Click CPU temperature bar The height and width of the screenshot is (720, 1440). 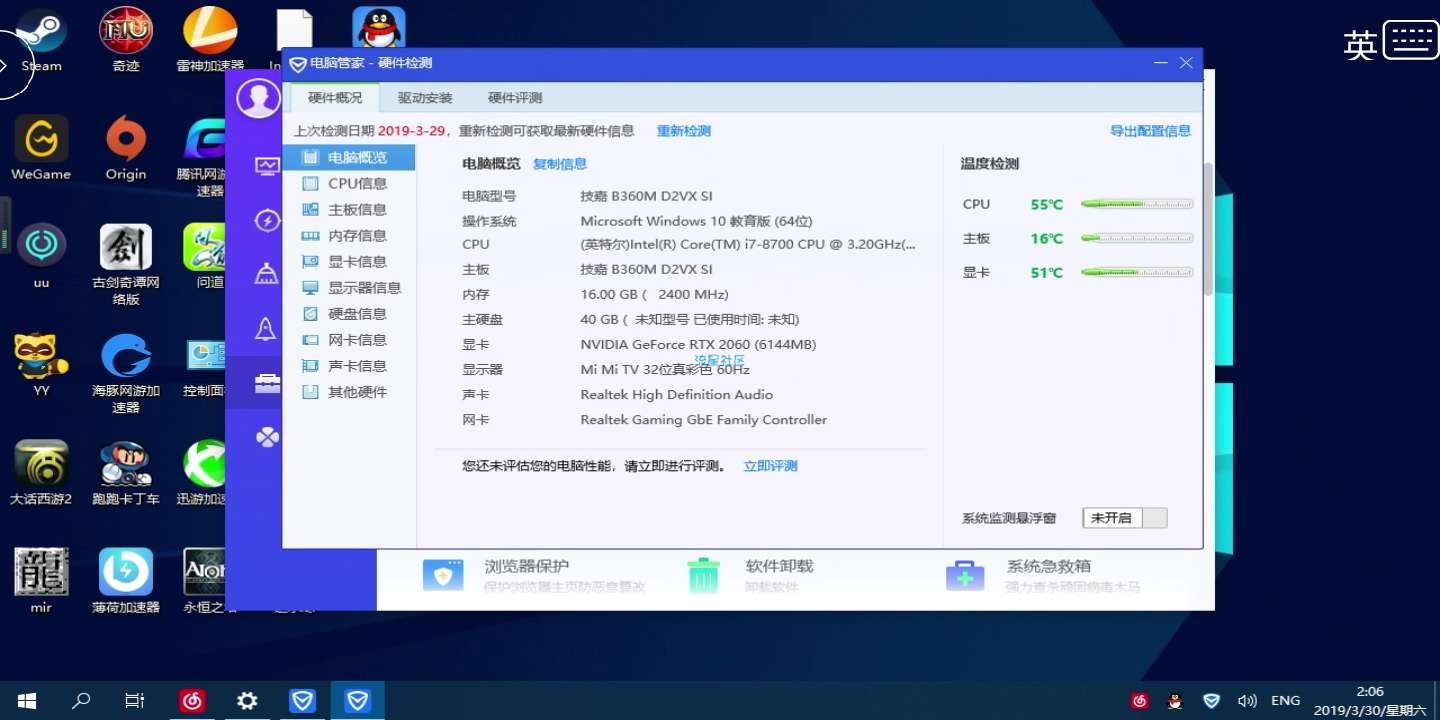pos(1137,204)
